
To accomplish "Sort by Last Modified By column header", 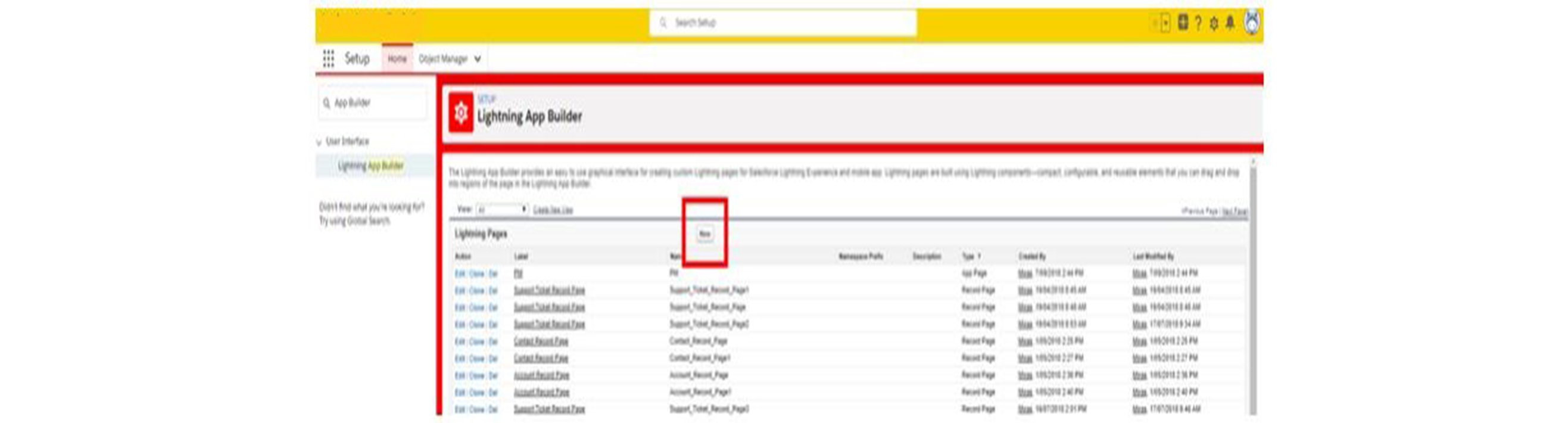I will tap(1153, 256).
